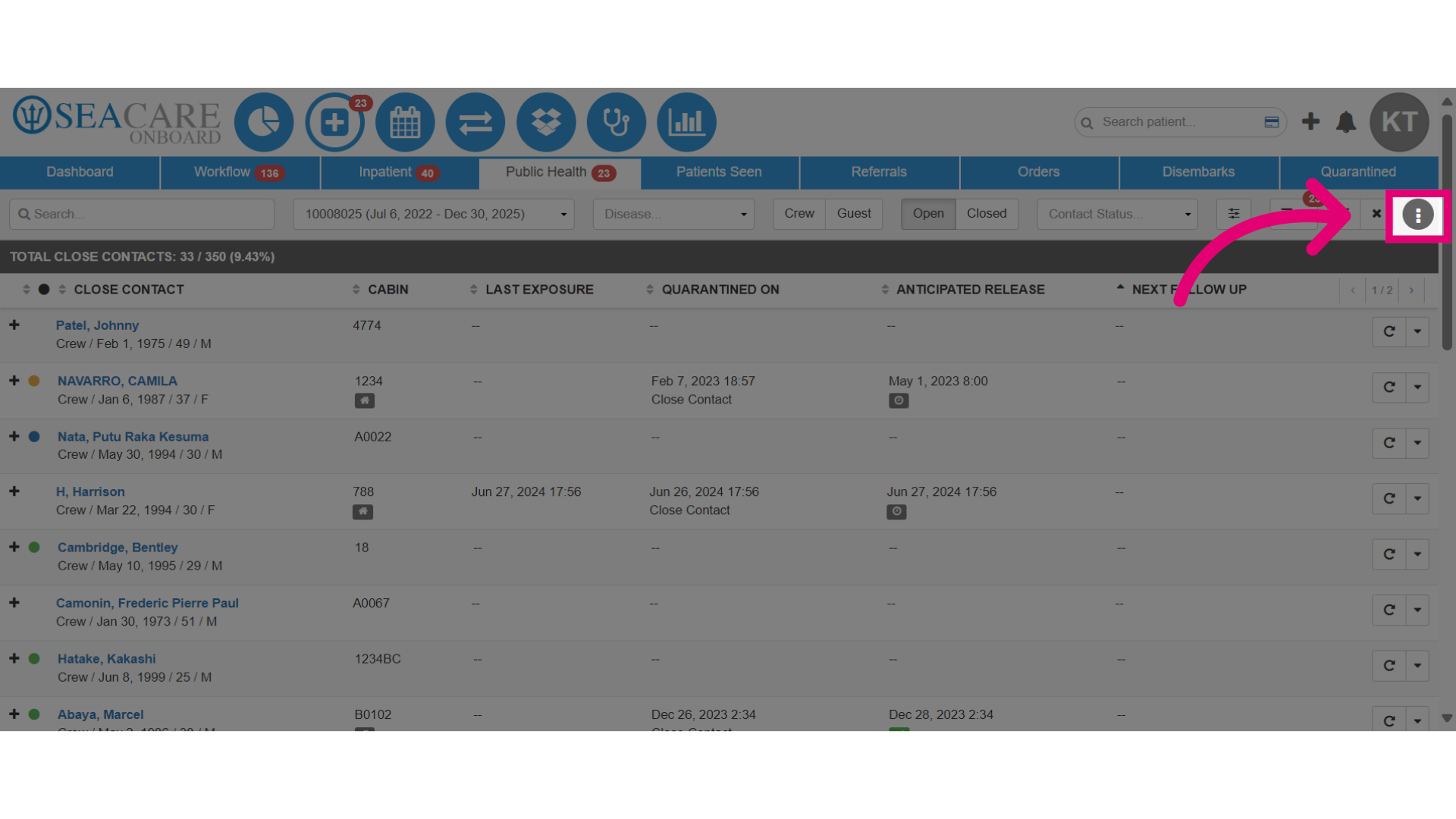Open the voyage date range dropdown
The width and height of the screenshot is (1456, 819).
pos(434,214)
